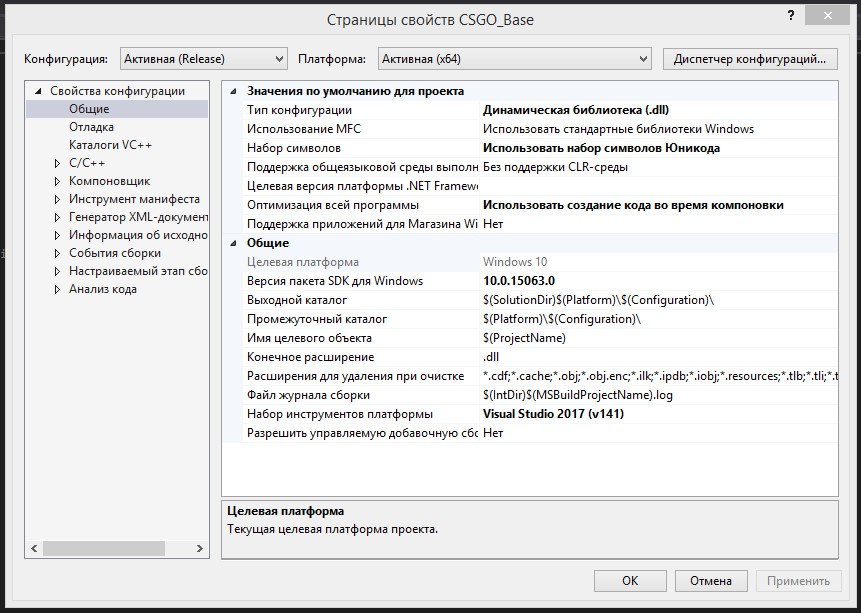
Task: Click the $(SolutionDir)$(Platform)\$(Configuration)\ value
Action: [598, 300]
